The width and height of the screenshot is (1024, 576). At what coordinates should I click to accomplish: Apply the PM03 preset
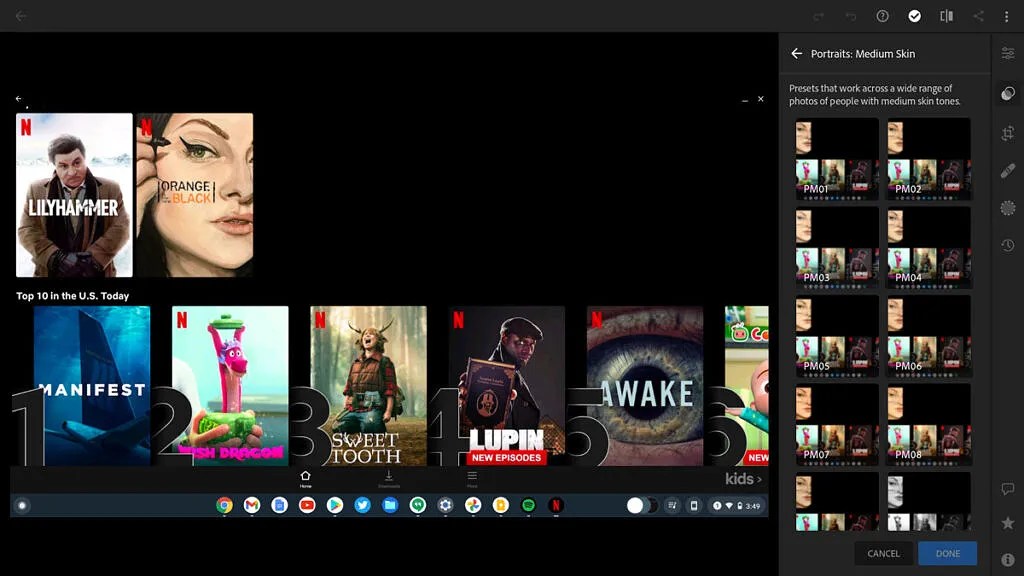(x=837, y=248)
